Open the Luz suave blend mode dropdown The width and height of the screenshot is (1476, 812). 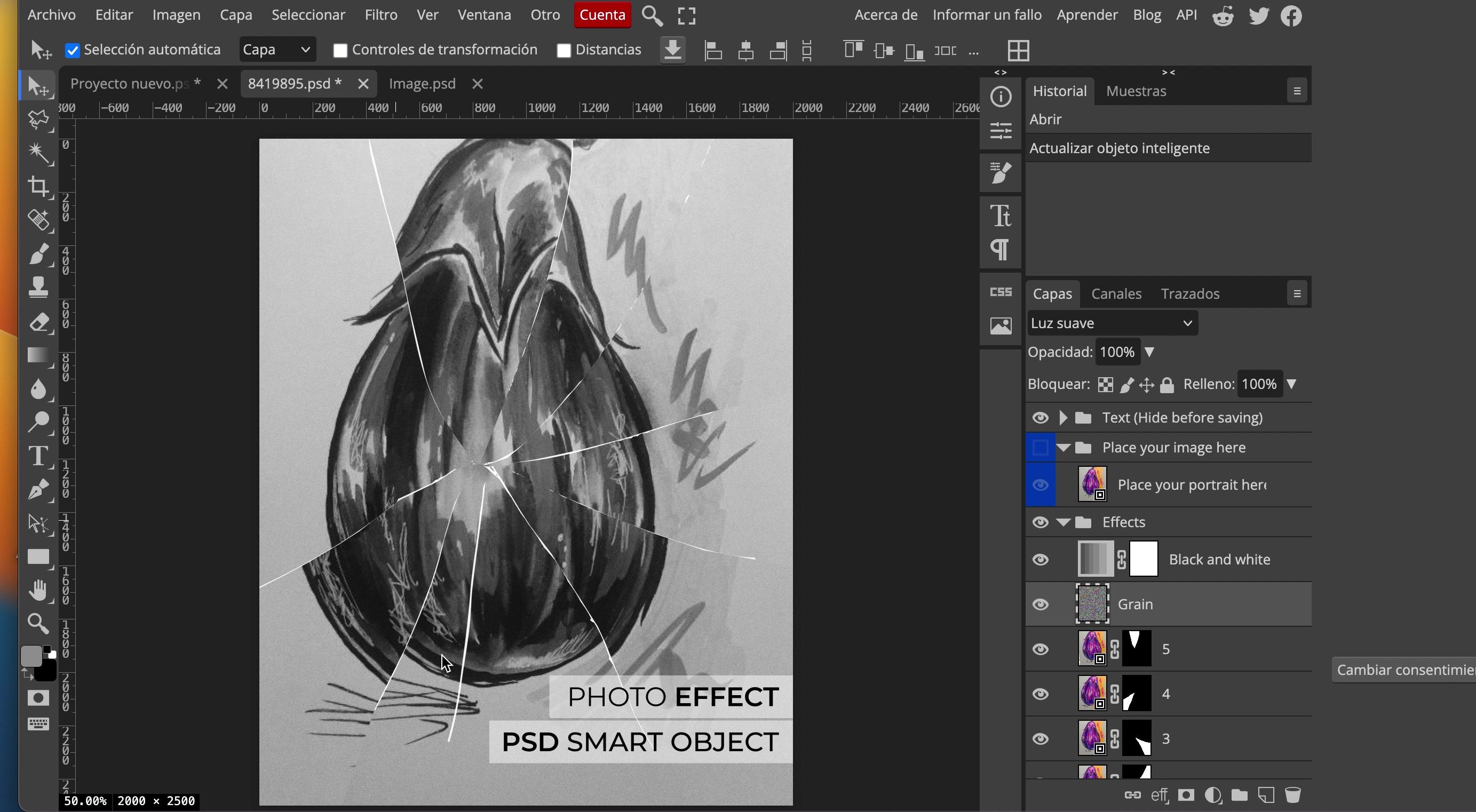click(1112, 323)
